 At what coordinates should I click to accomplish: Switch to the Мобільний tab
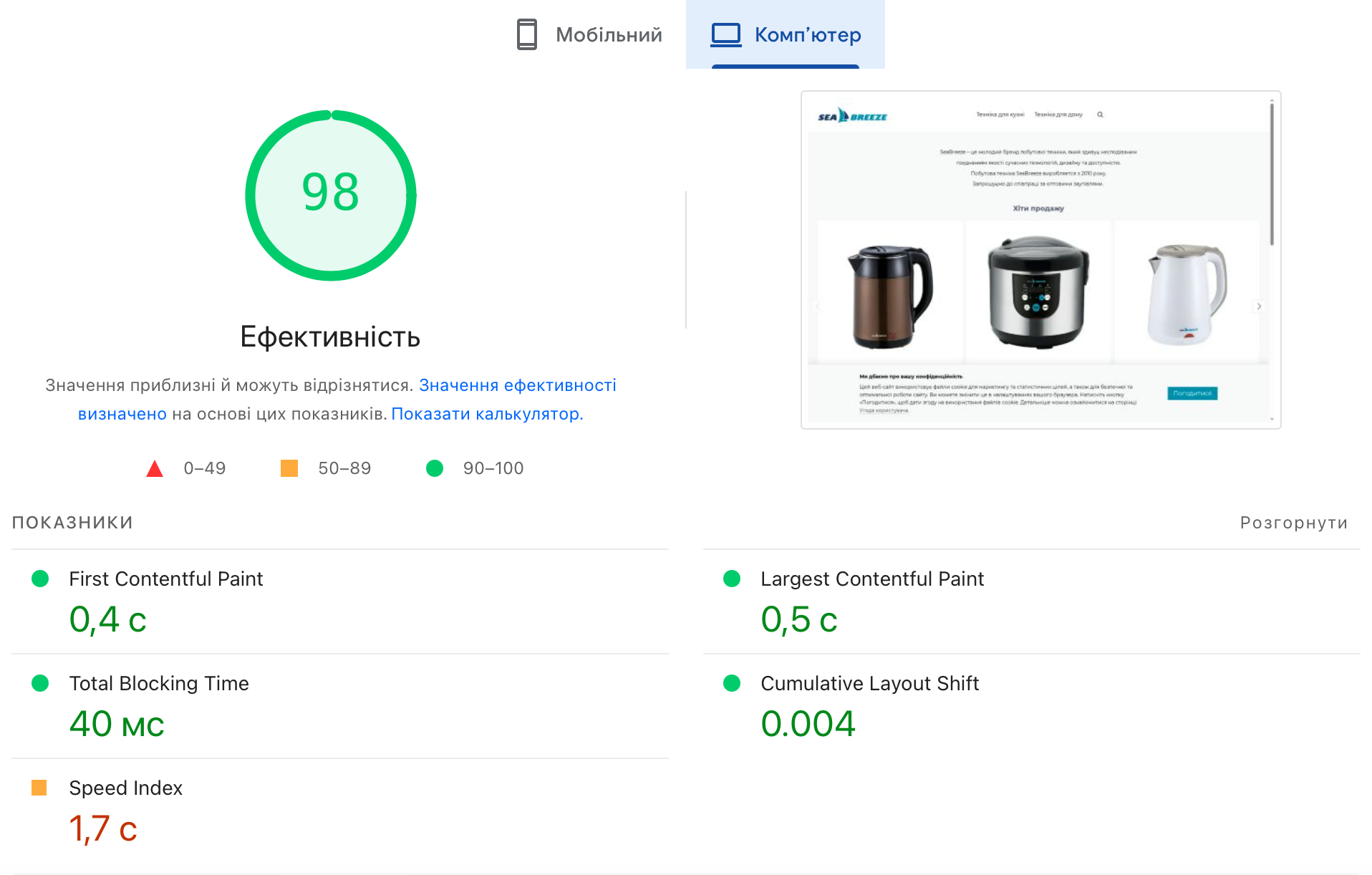click(x=589, y=34)
